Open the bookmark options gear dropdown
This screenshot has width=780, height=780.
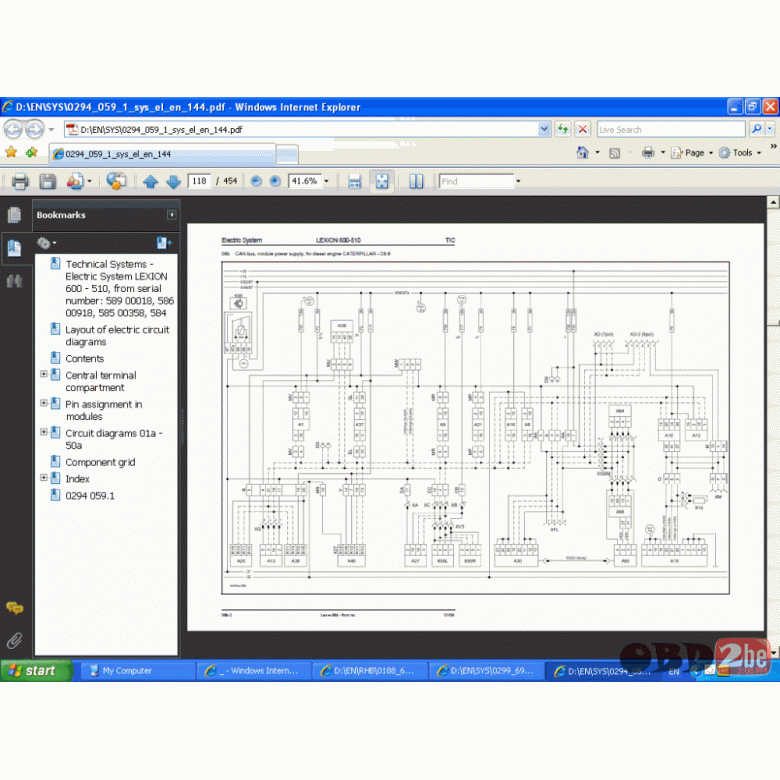(47, 243)
